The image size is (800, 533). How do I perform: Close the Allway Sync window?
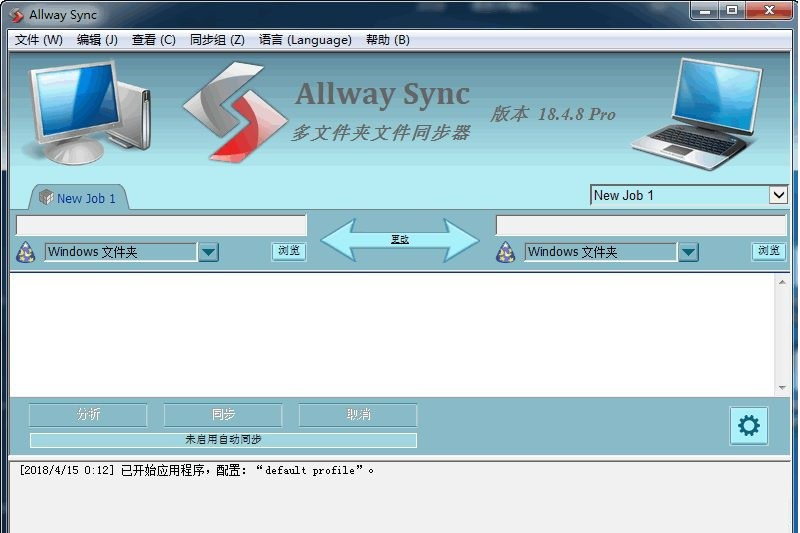tap(769, 10)
